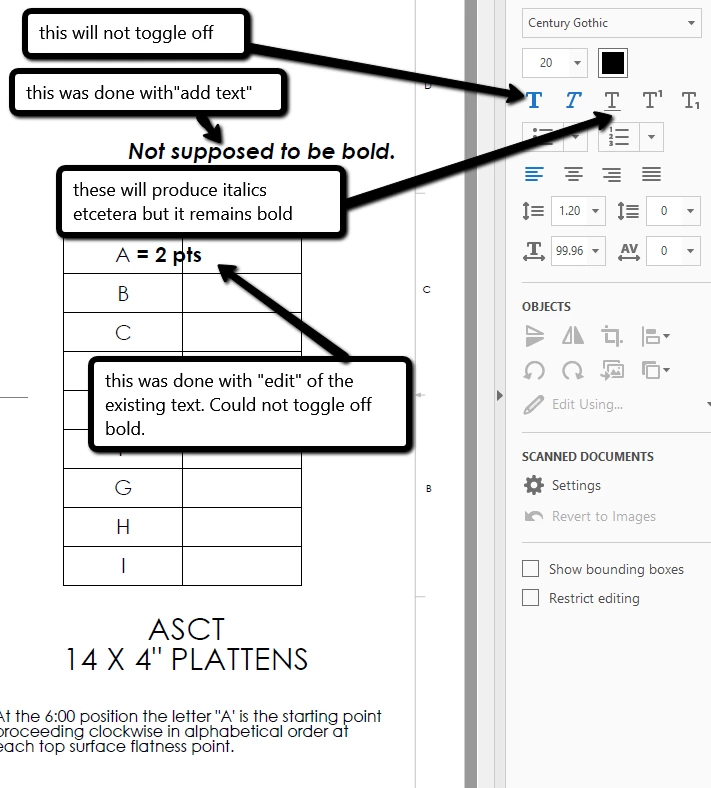Center align the text
711x788 pixels.
pyautogui.click(x=573, y=174)
